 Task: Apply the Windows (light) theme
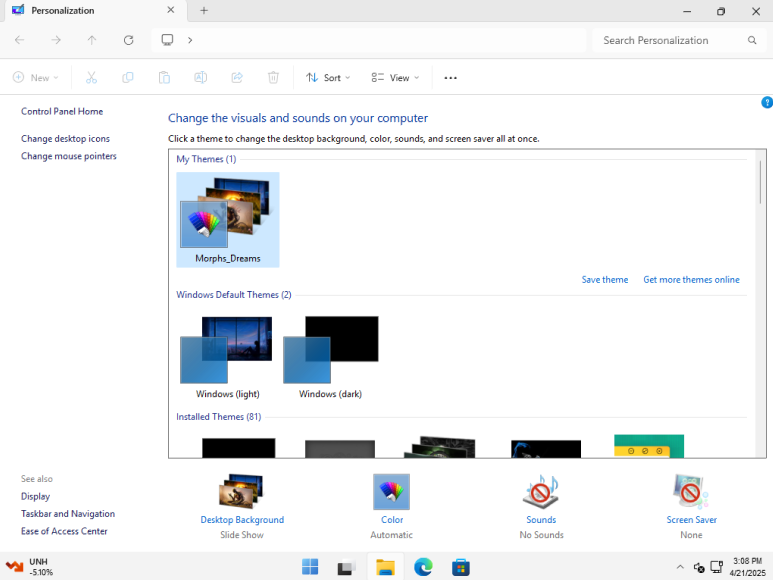227,357
